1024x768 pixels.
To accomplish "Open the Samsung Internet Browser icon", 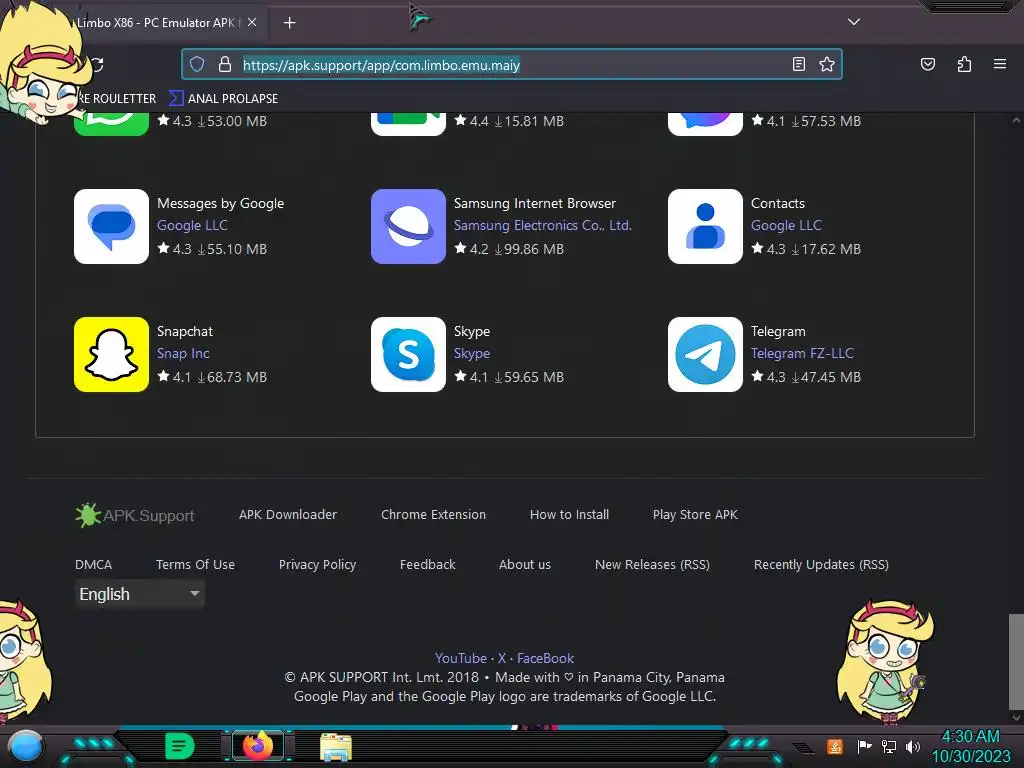I will tap(408, 226).
